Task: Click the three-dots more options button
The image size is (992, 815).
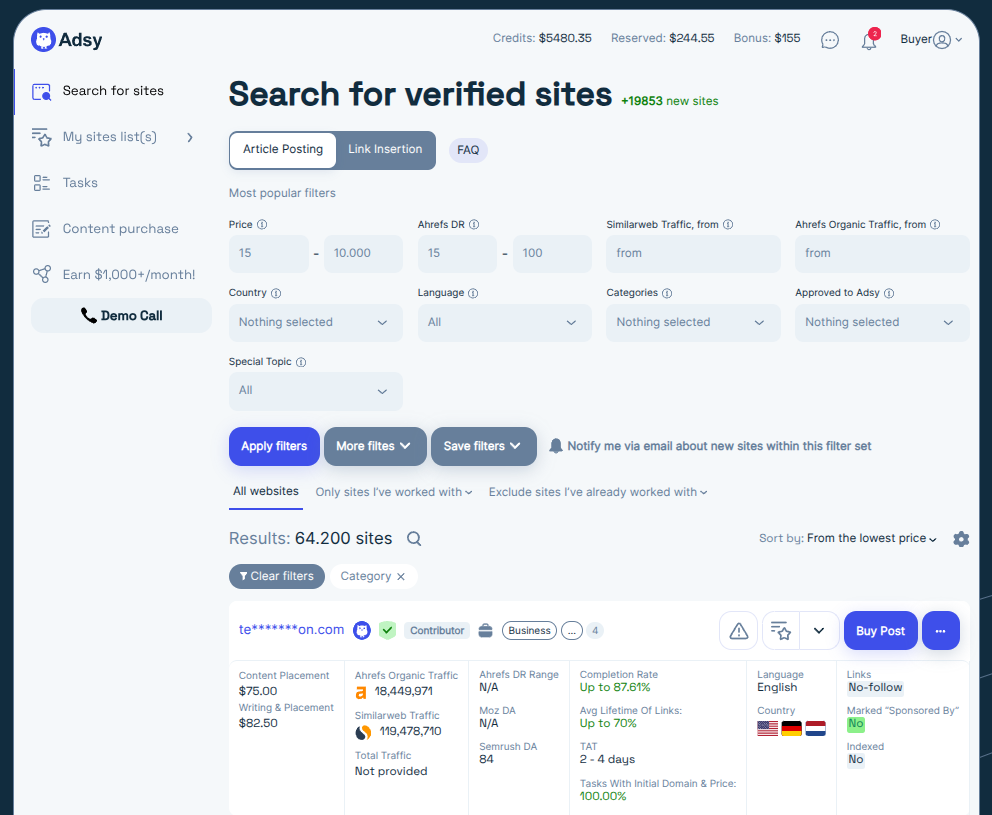Action: click(x=940, y=631)
